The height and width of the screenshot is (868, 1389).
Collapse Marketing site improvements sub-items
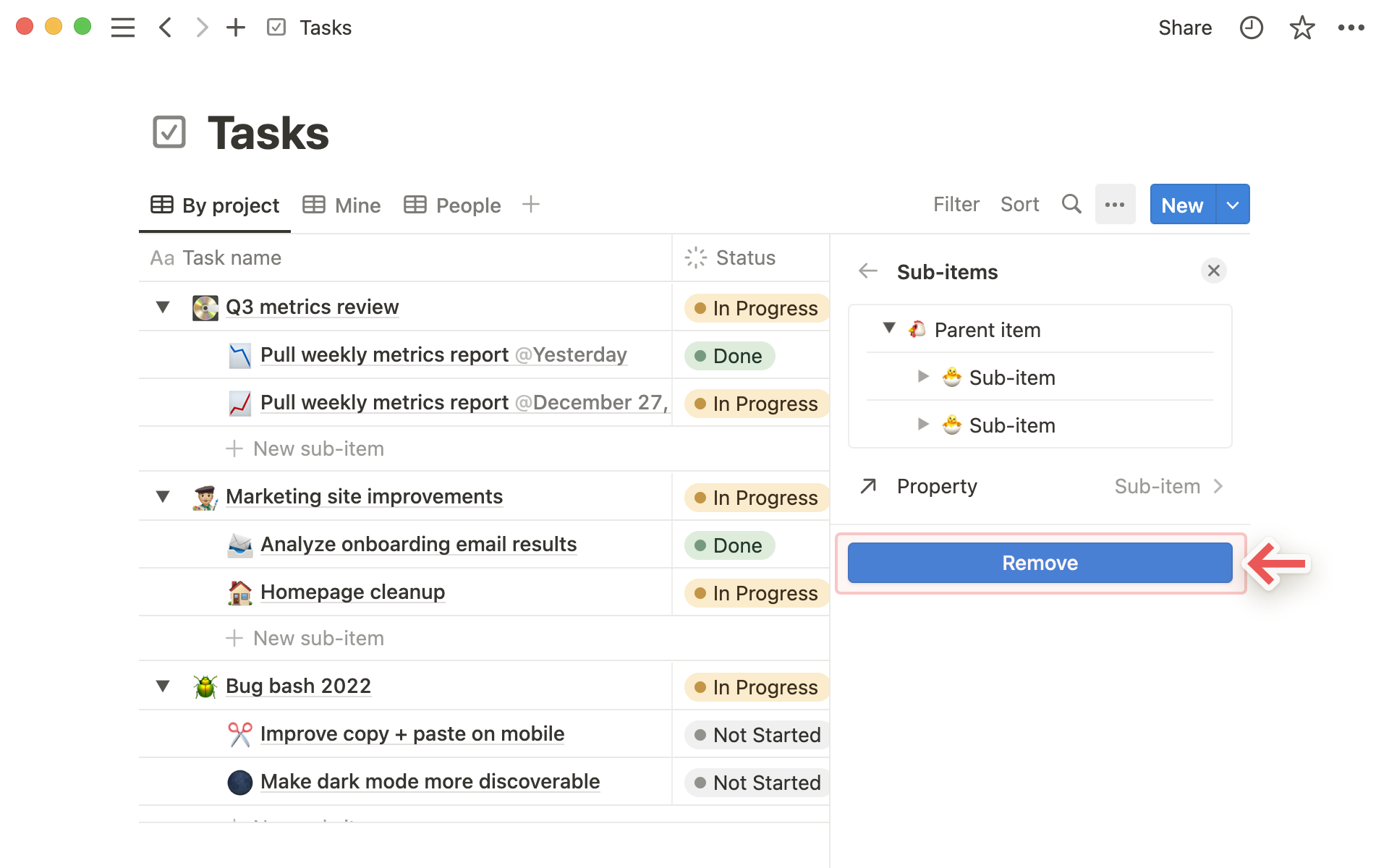(163, 497)
